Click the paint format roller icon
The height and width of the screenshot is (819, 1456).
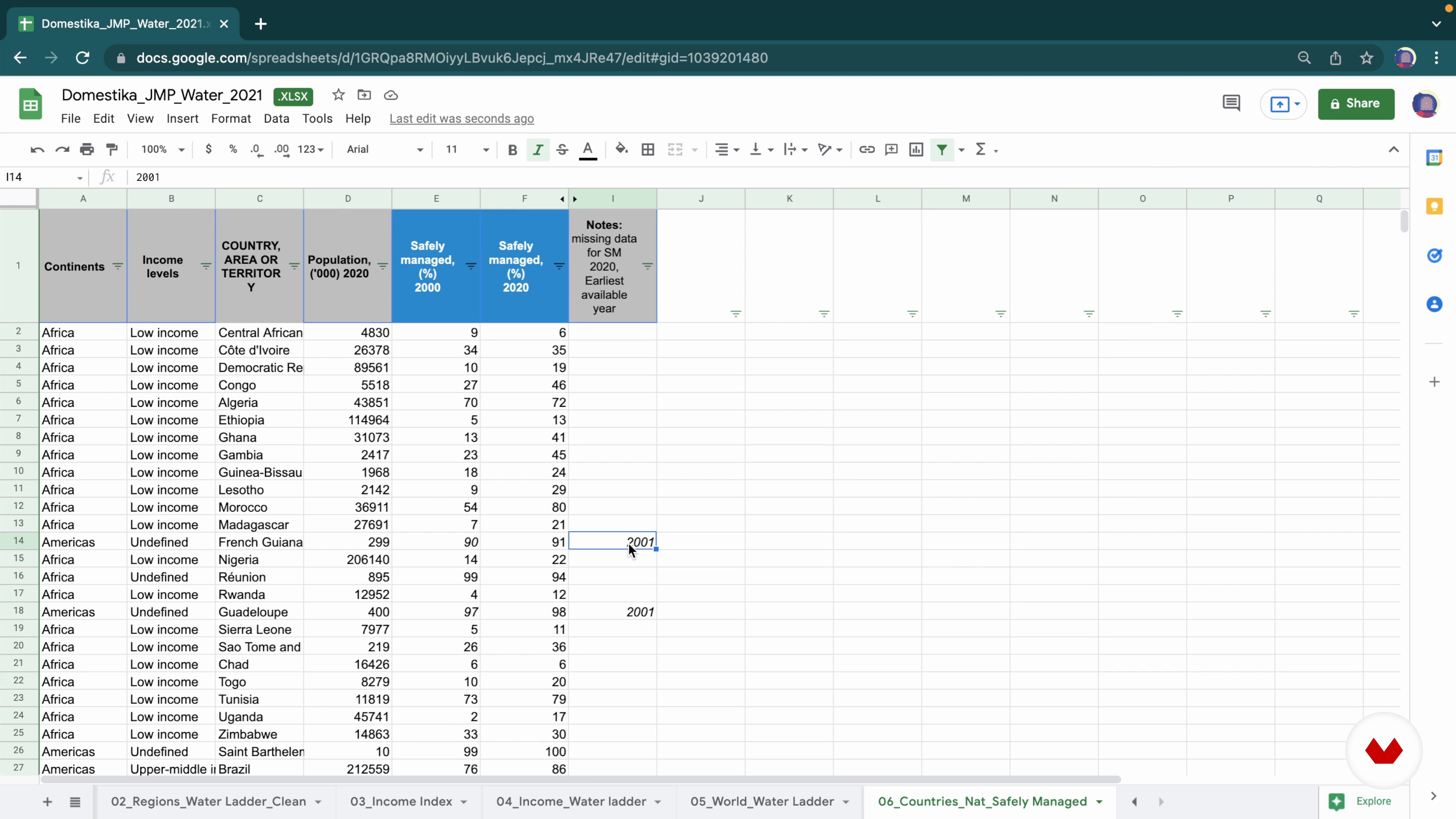pyautogui.click(x=112, y=149)
